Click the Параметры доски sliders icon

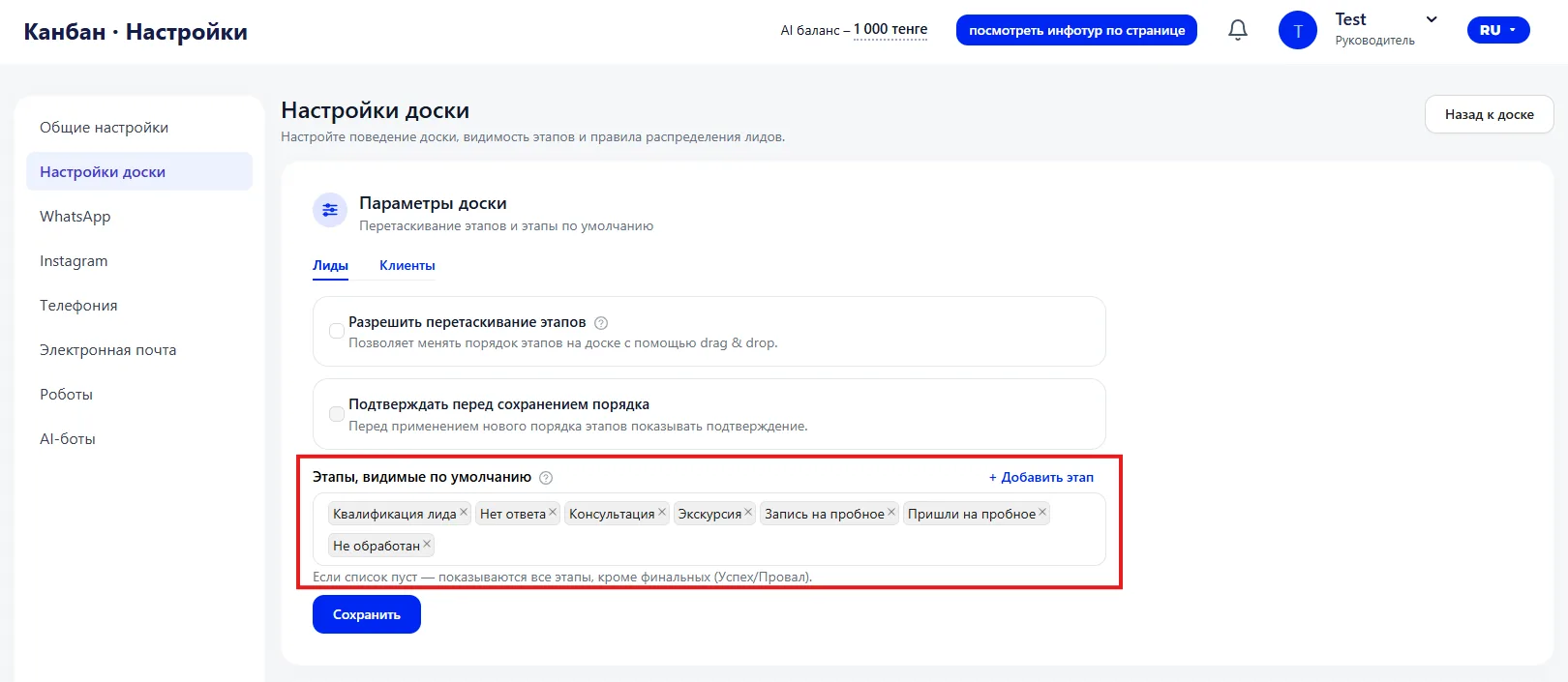click(x=330, y=210)
